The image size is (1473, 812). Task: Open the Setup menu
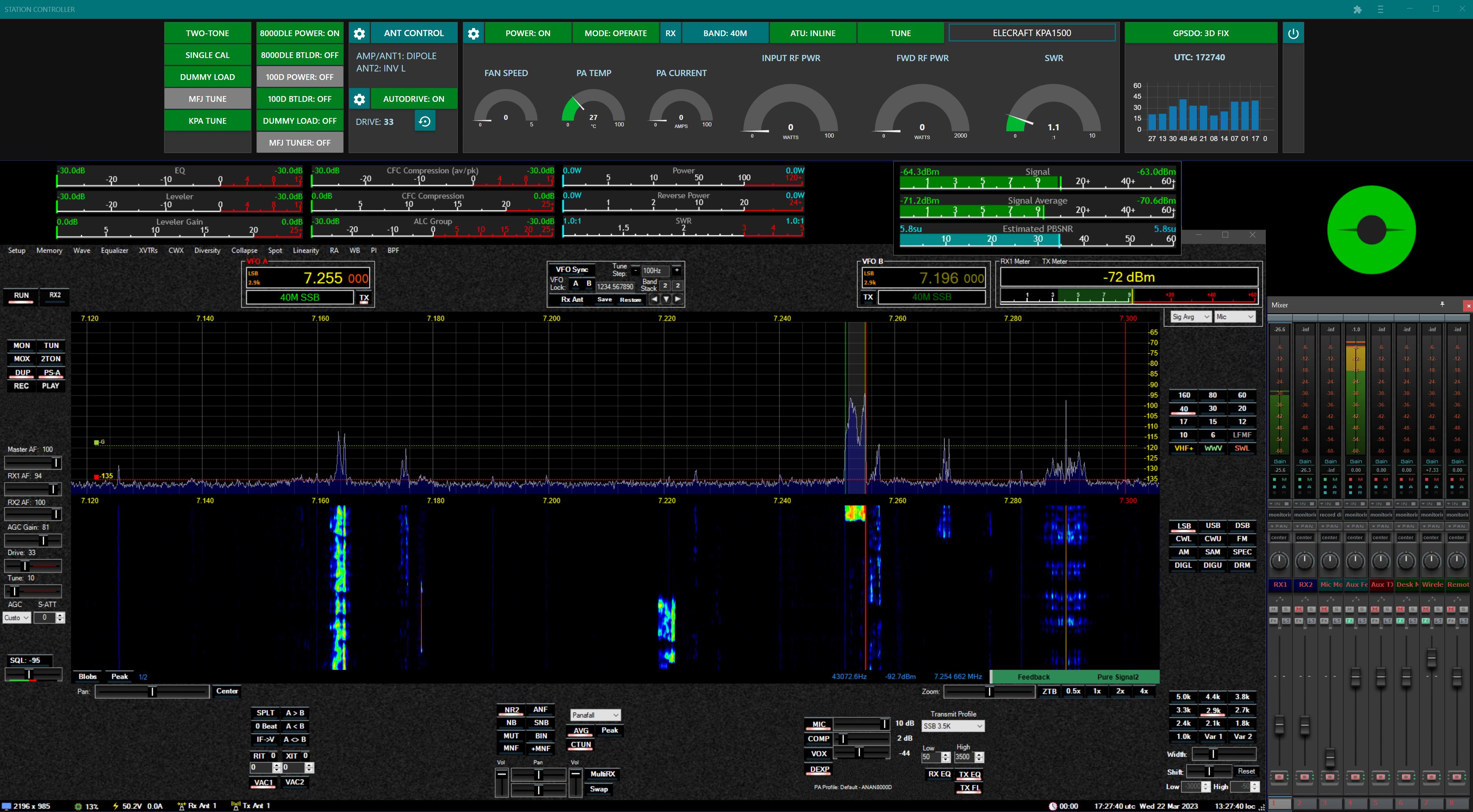pyautogui.click(x=17, y=251)
